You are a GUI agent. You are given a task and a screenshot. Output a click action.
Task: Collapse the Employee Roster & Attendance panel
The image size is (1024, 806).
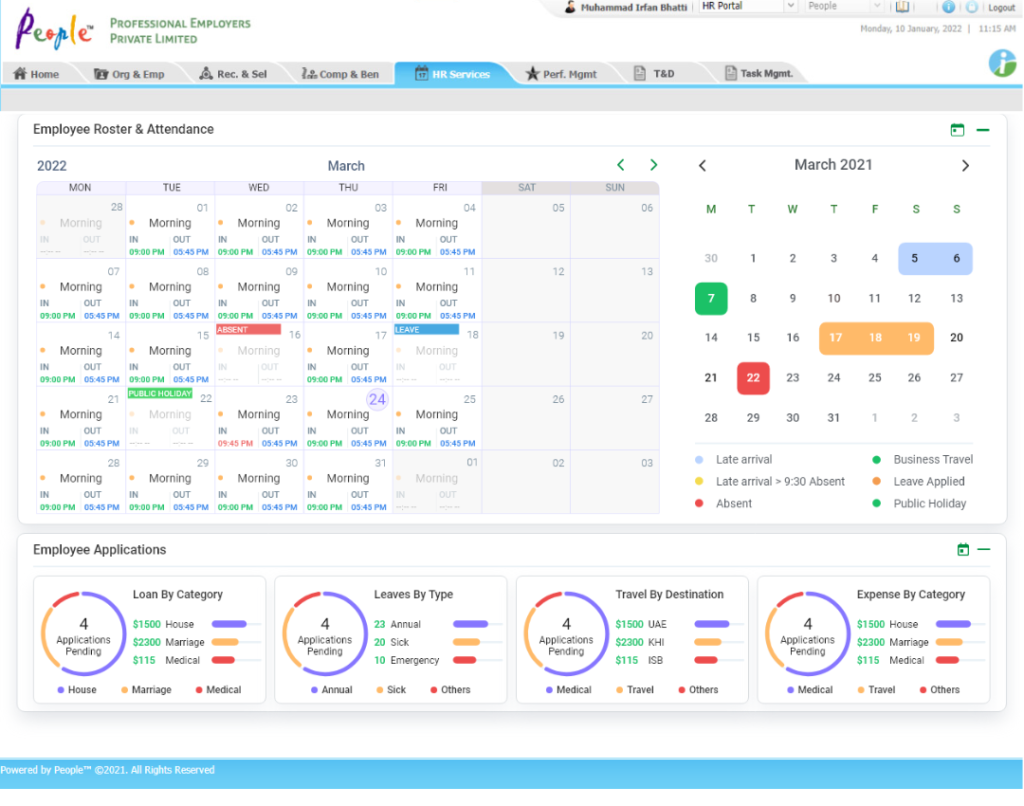(x=983, y=130)
